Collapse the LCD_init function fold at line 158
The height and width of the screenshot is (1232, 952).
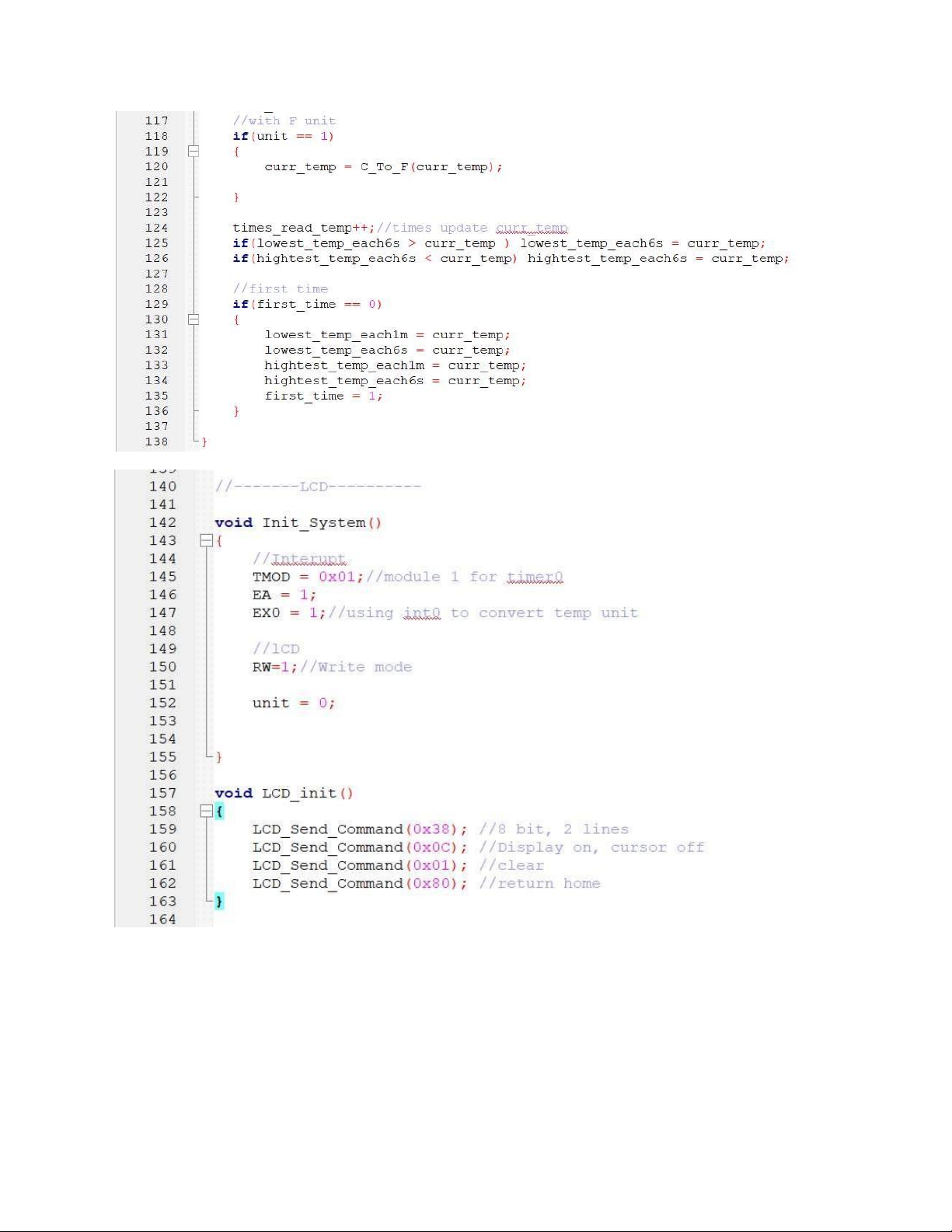[206, 811]
